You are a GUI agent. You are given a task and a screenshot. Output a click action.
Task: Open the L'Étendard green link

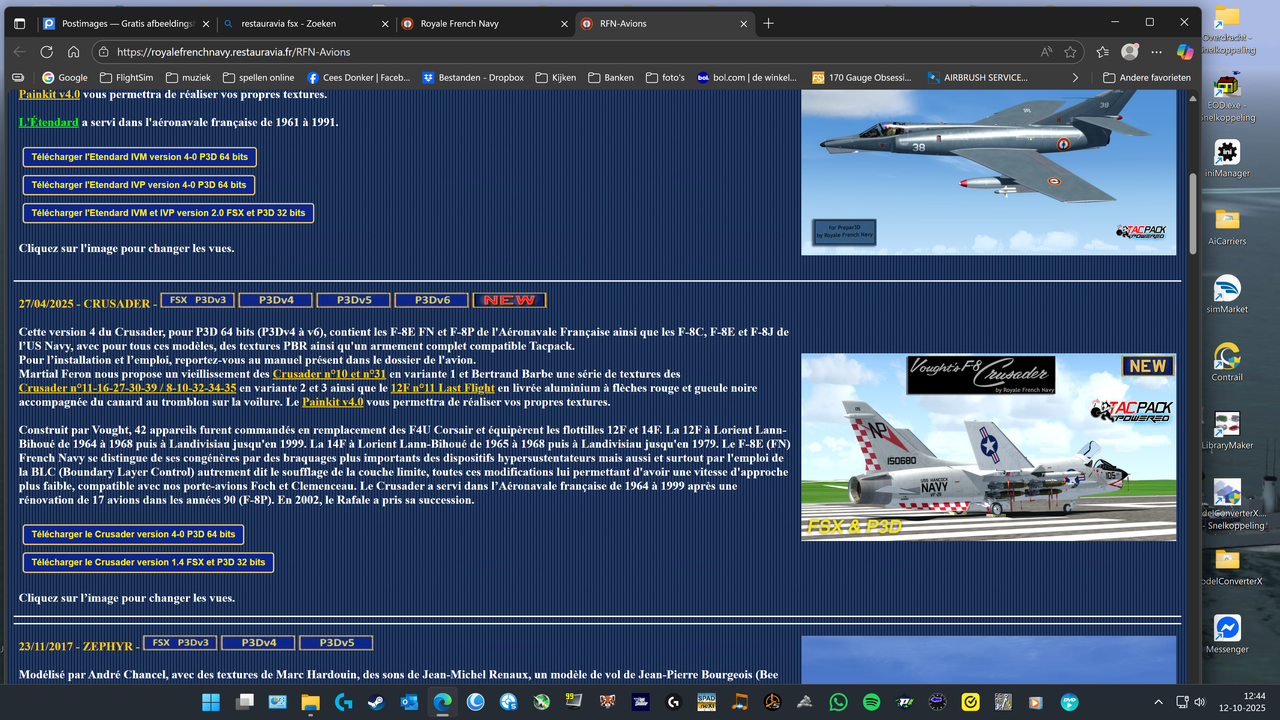(x=48, y=122)
